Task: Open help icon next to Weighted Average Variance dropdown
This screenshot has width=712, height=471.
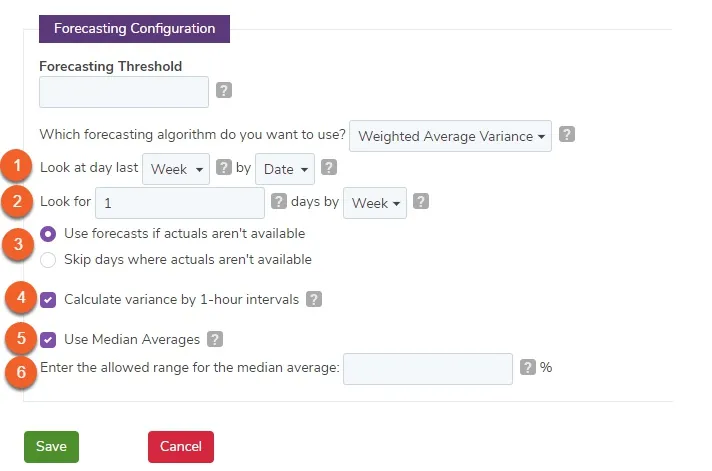Action: point(566,134)
